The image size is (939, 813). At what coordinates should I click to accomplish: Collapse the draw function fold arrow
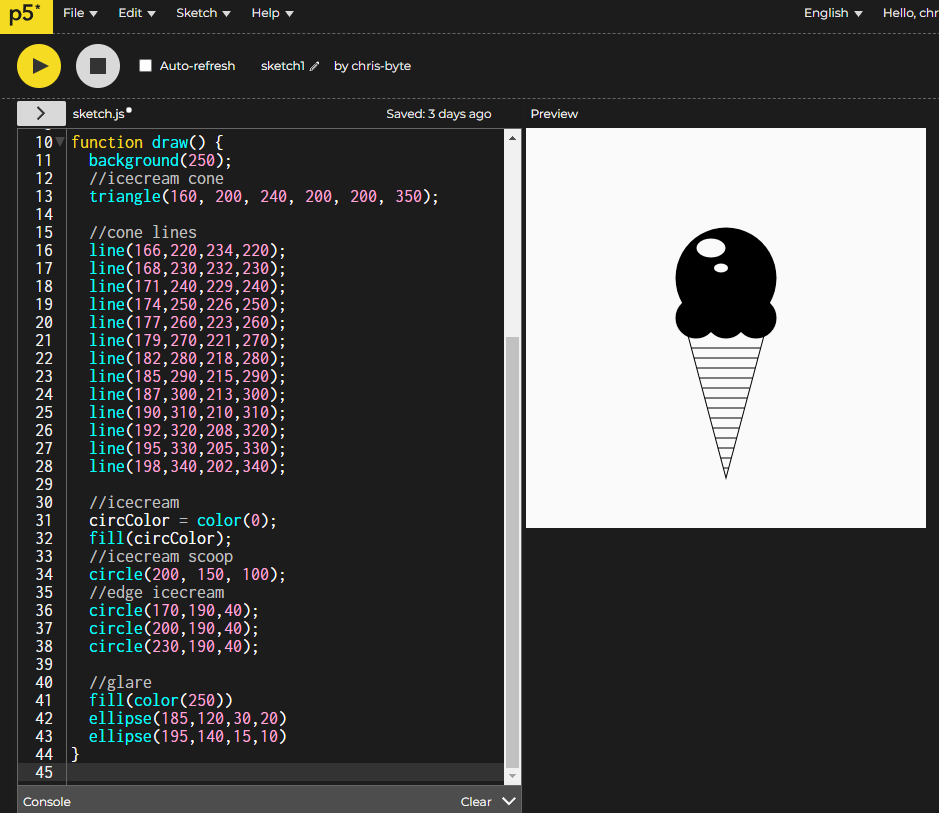[60, 142]
